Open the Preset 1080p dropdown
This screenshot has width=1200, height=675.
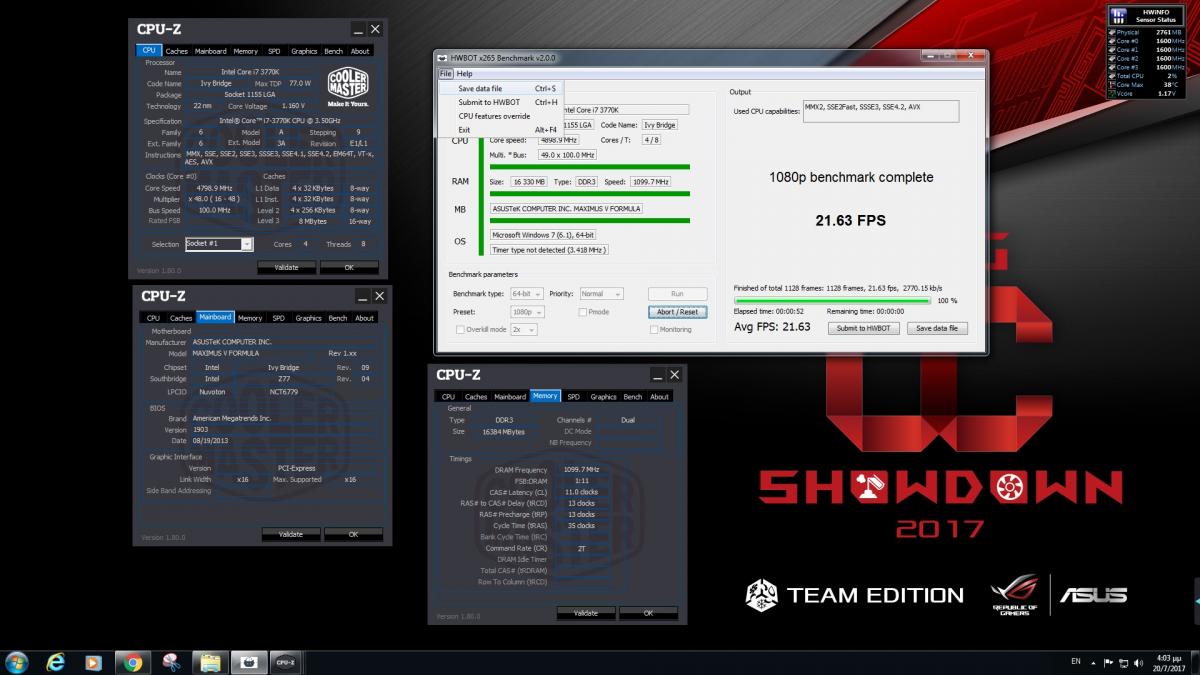point(527,312)
